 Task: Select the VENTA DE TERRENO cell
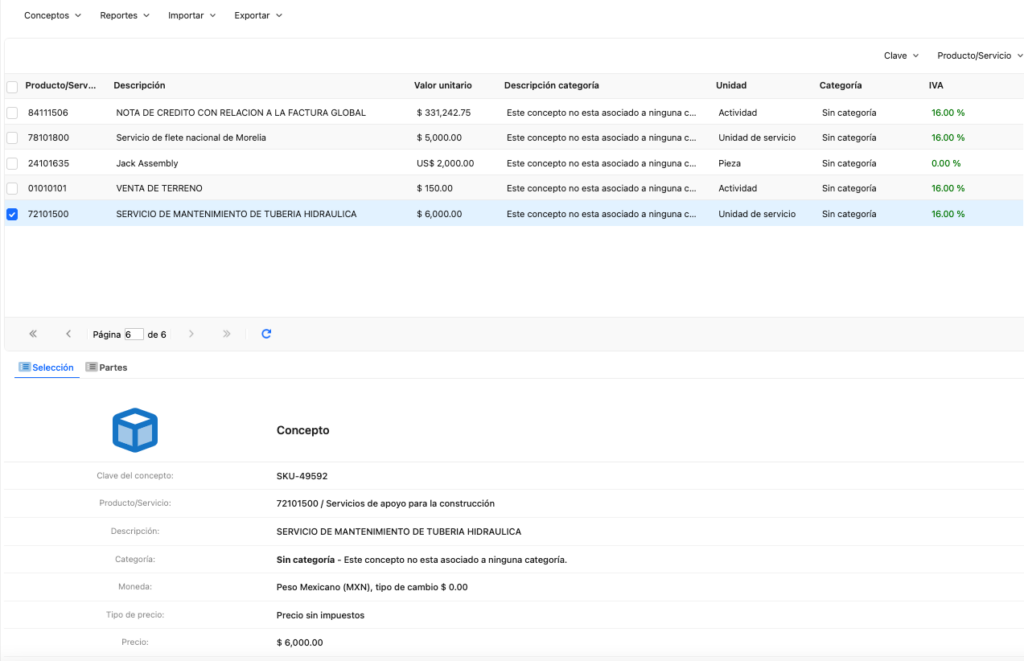(159, 189)
